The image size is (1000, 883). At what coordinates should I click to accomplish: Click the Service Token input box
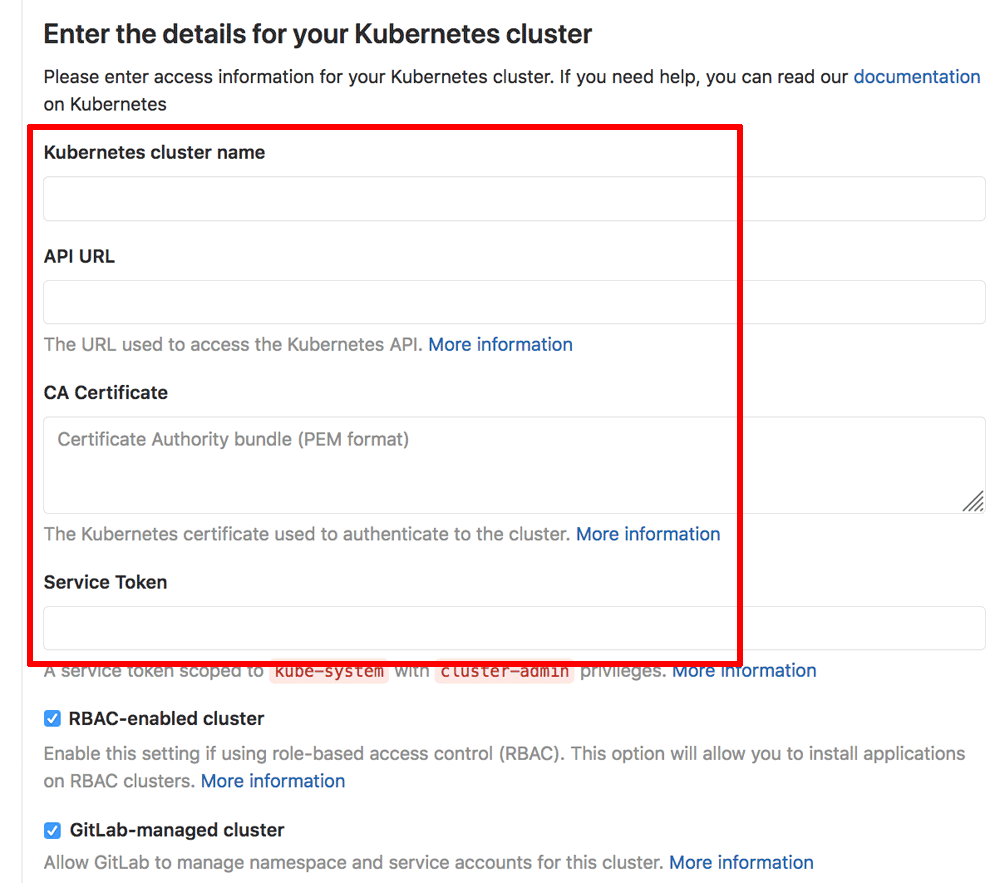[514, 628]
